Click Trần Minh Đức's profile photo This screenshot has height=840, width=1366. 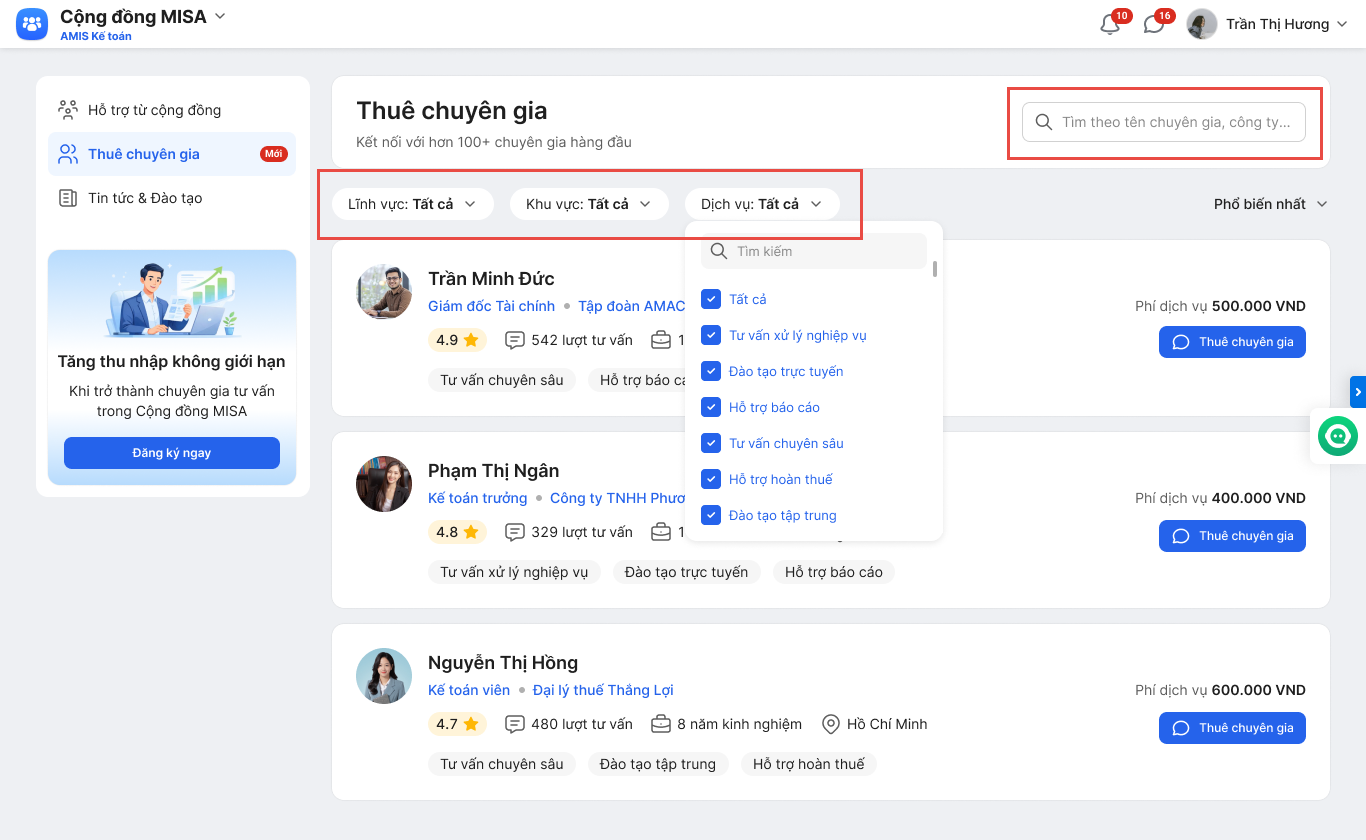point(384,292)
